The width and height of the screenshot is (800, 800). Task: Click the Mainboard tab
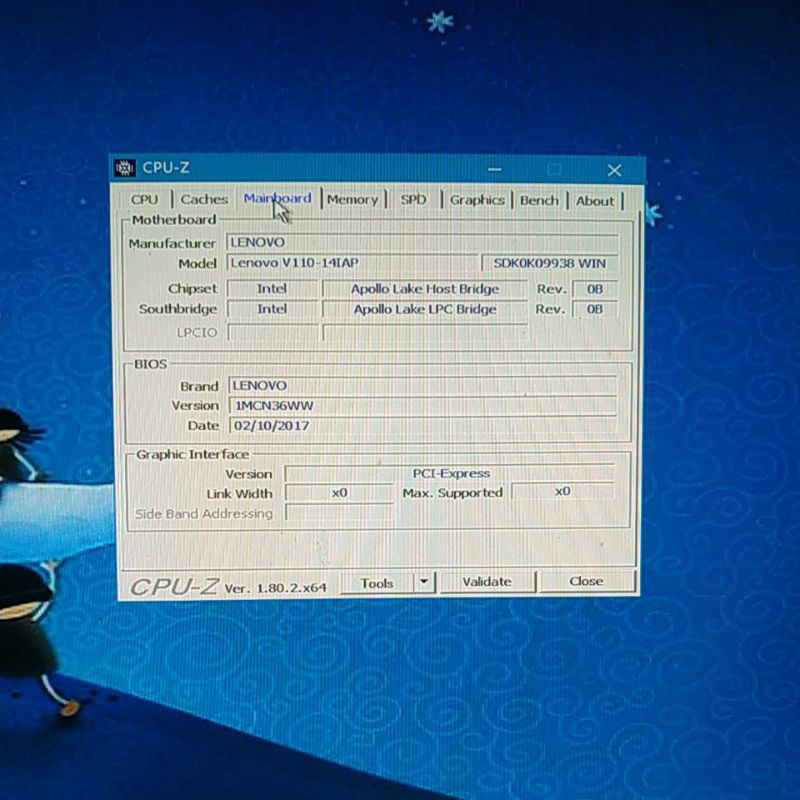click(277, 199)
